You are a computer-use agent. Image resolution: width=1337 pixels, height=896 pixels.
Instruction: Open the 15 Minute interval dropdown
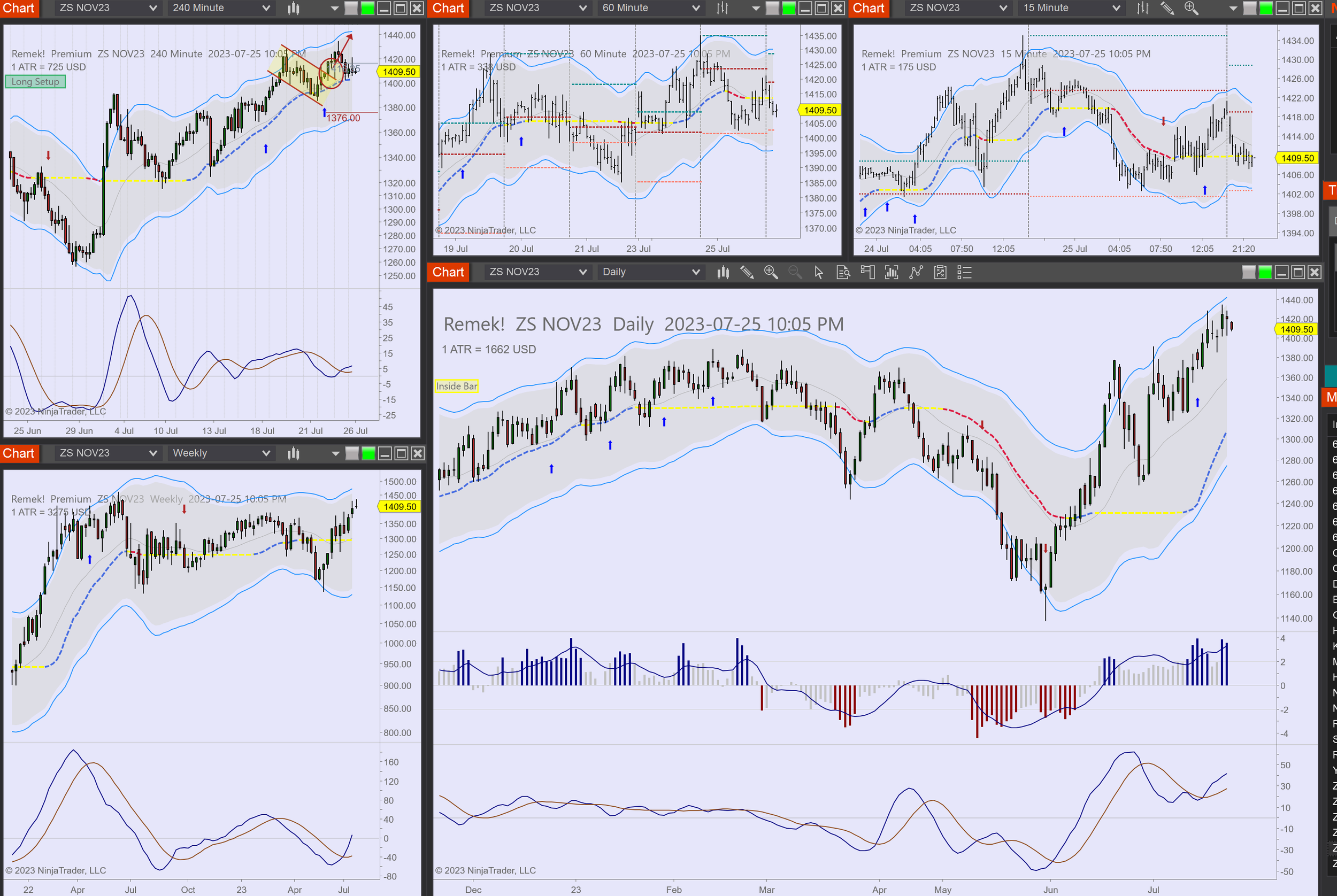pos(1071,8)
